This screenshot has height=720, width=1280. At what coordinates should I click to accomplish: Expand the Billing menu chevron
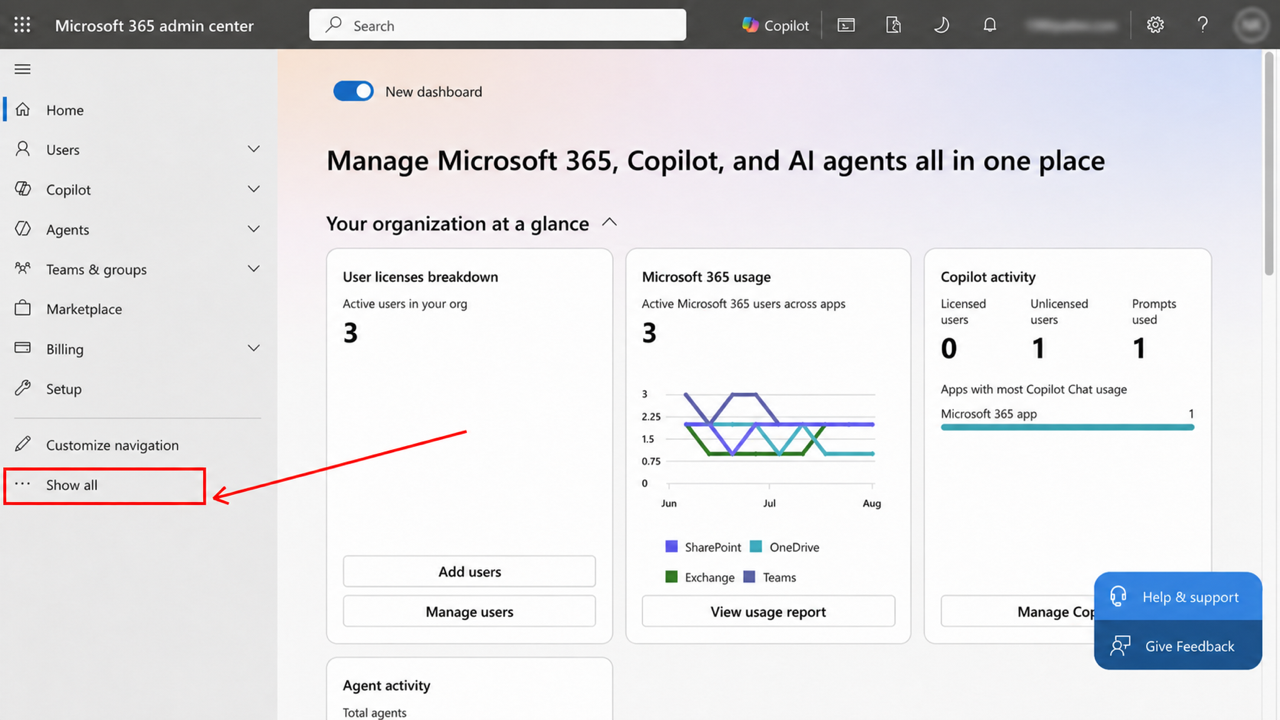coord(254,348)
